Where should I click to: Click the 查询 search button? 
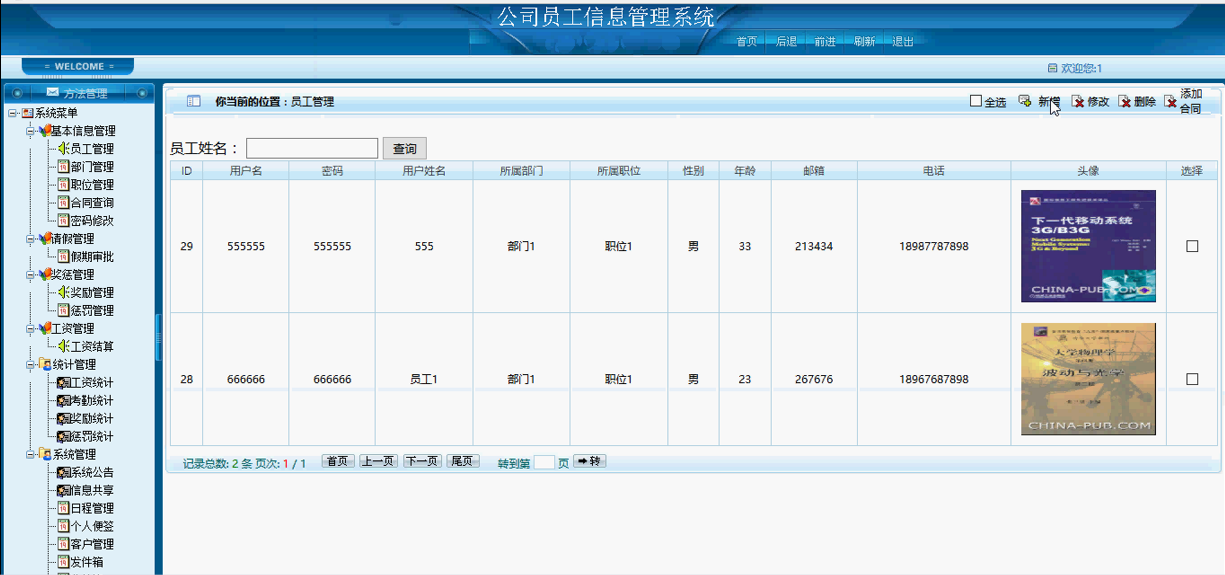tap(405, 148)
